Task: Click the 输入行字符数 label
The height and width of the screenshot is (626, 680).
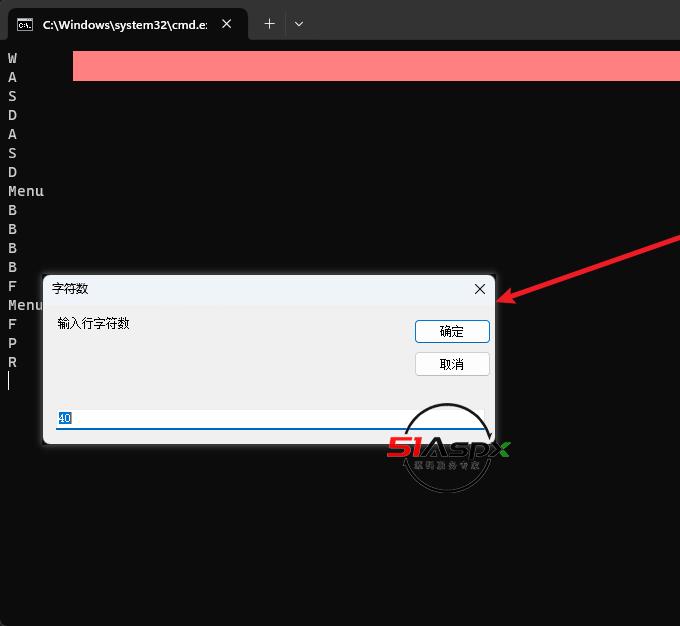Action: point(93,323)
